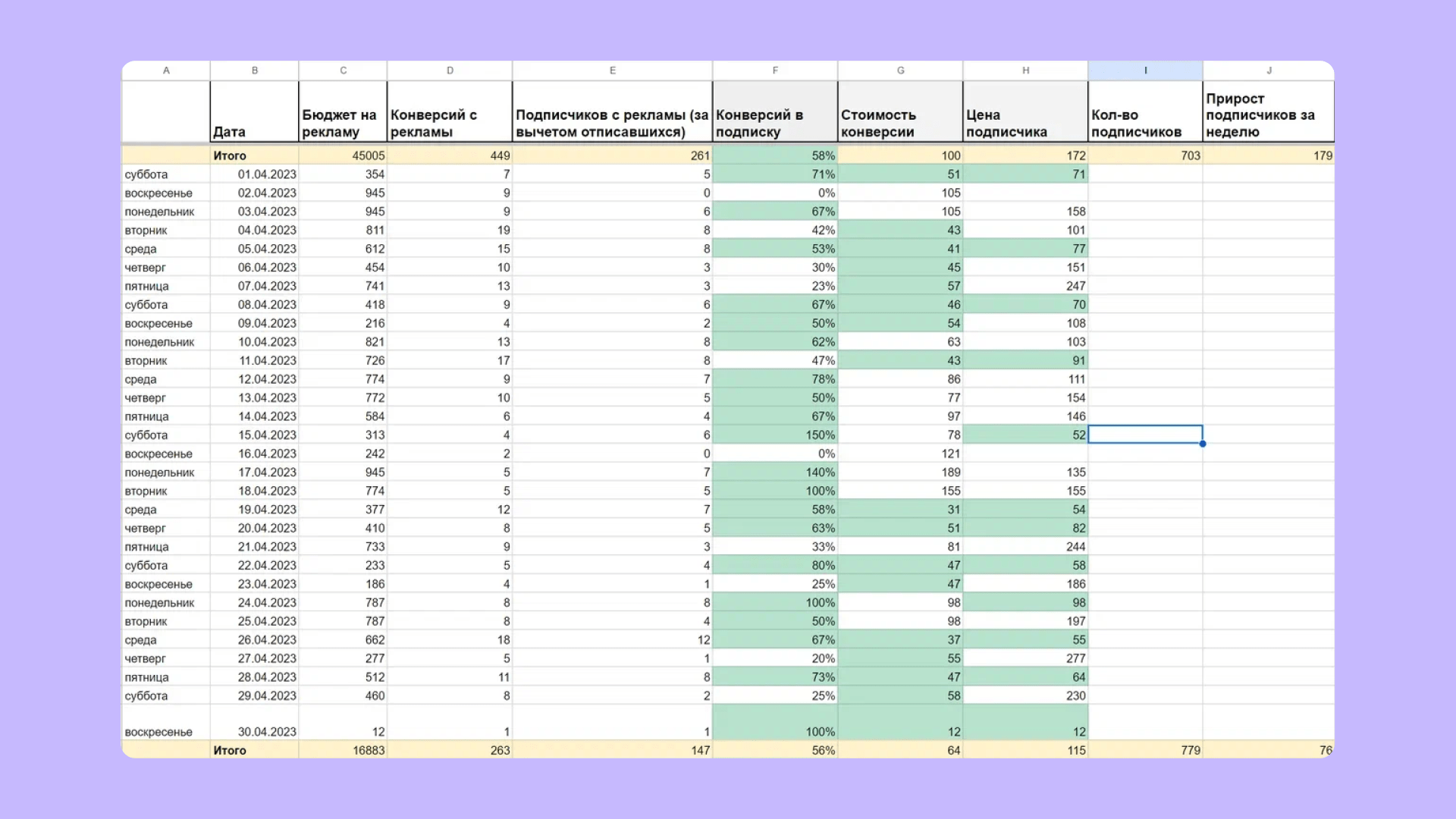
Task: Select column J header
Action: click(1269, 71)
